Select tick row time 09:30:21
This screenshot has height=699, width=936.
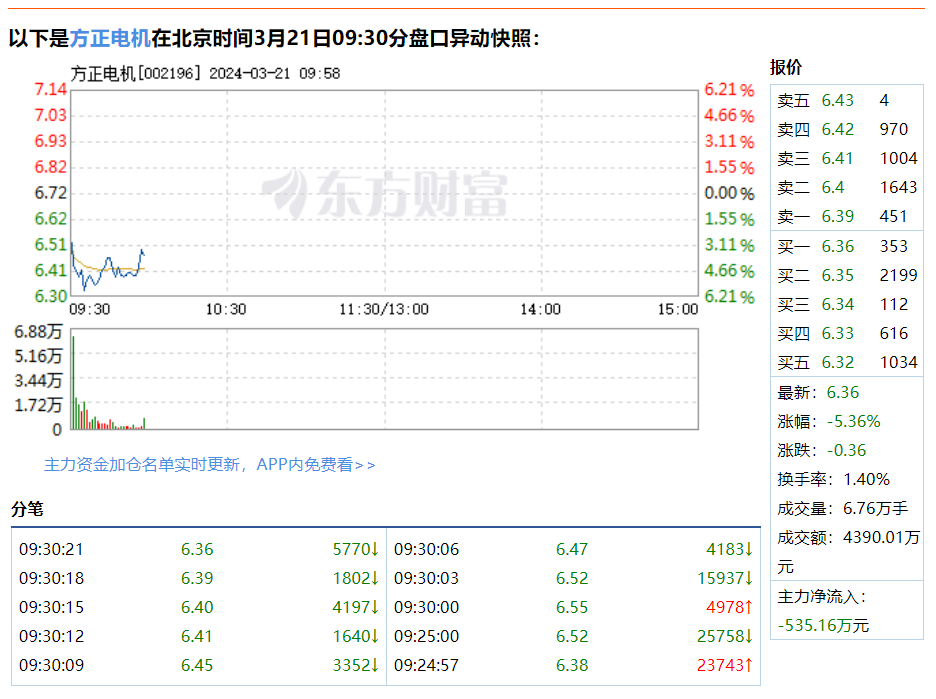click(x=51, y=549)
